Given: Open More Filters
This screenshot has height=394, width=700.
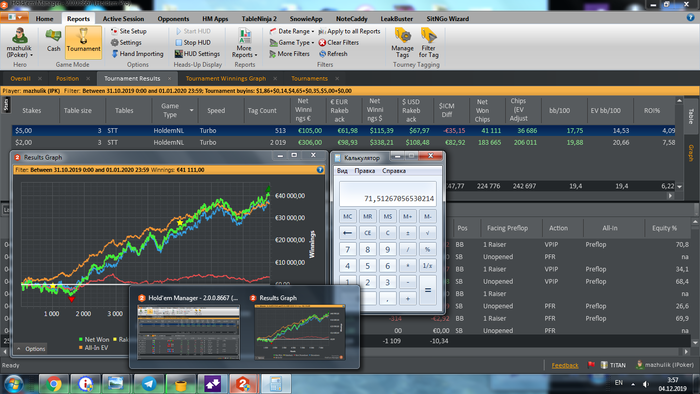Looking at the screenshot, I should pyautogui.click(x=289, y=54).
